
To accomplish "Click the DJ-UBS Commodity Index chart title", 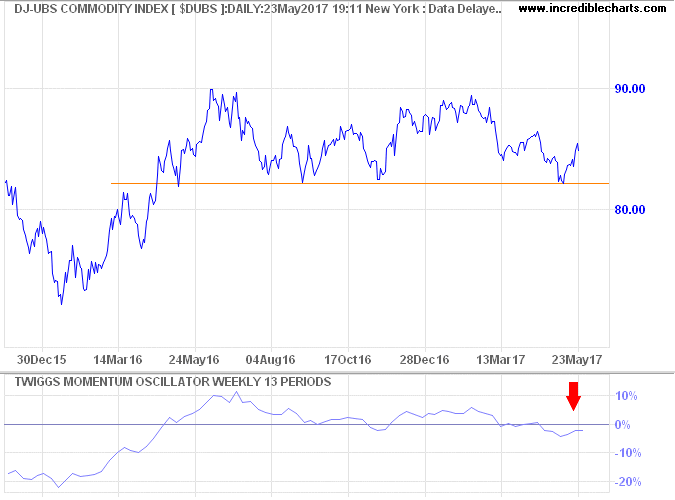I will [x=258, y=9].
